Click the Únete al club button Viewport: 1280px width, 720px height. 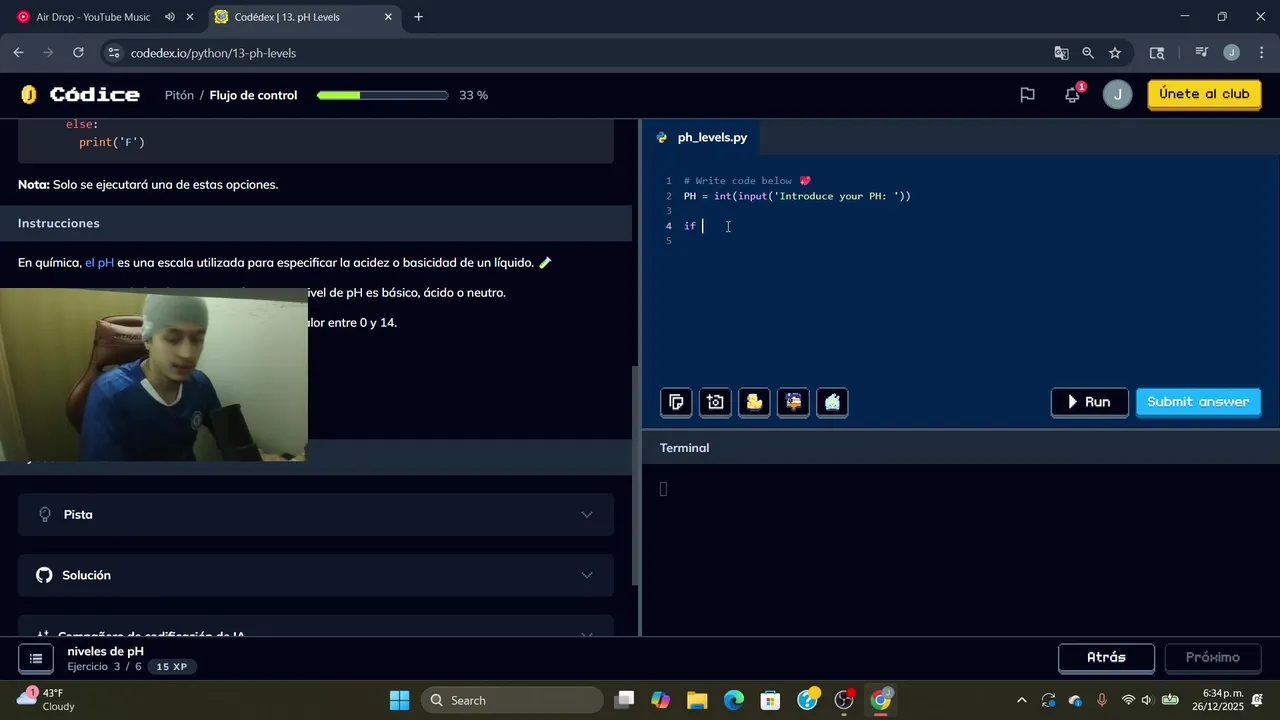[x=1204, y=95]
